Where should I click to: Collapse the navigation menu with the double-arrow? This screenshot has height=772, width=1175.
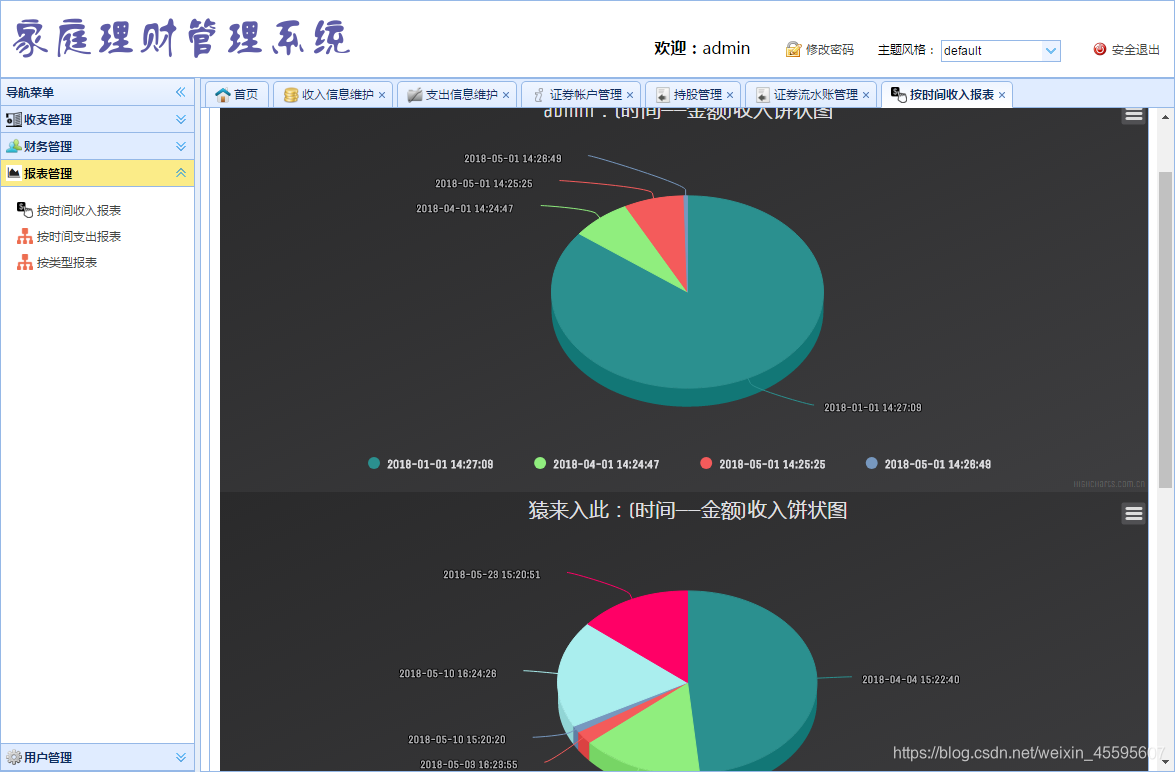[181, 91]
